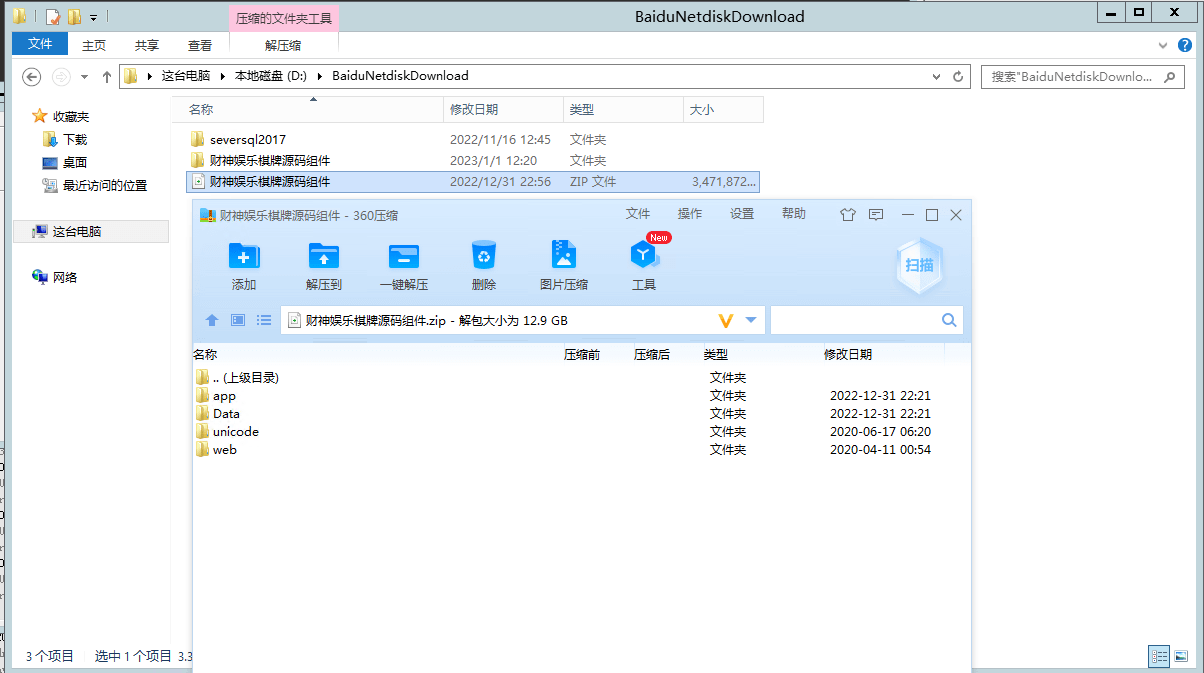Open the Data folder in the archive
Image resolution: width=1204 pixels, height=673 pixels.
tap(226, 414)
